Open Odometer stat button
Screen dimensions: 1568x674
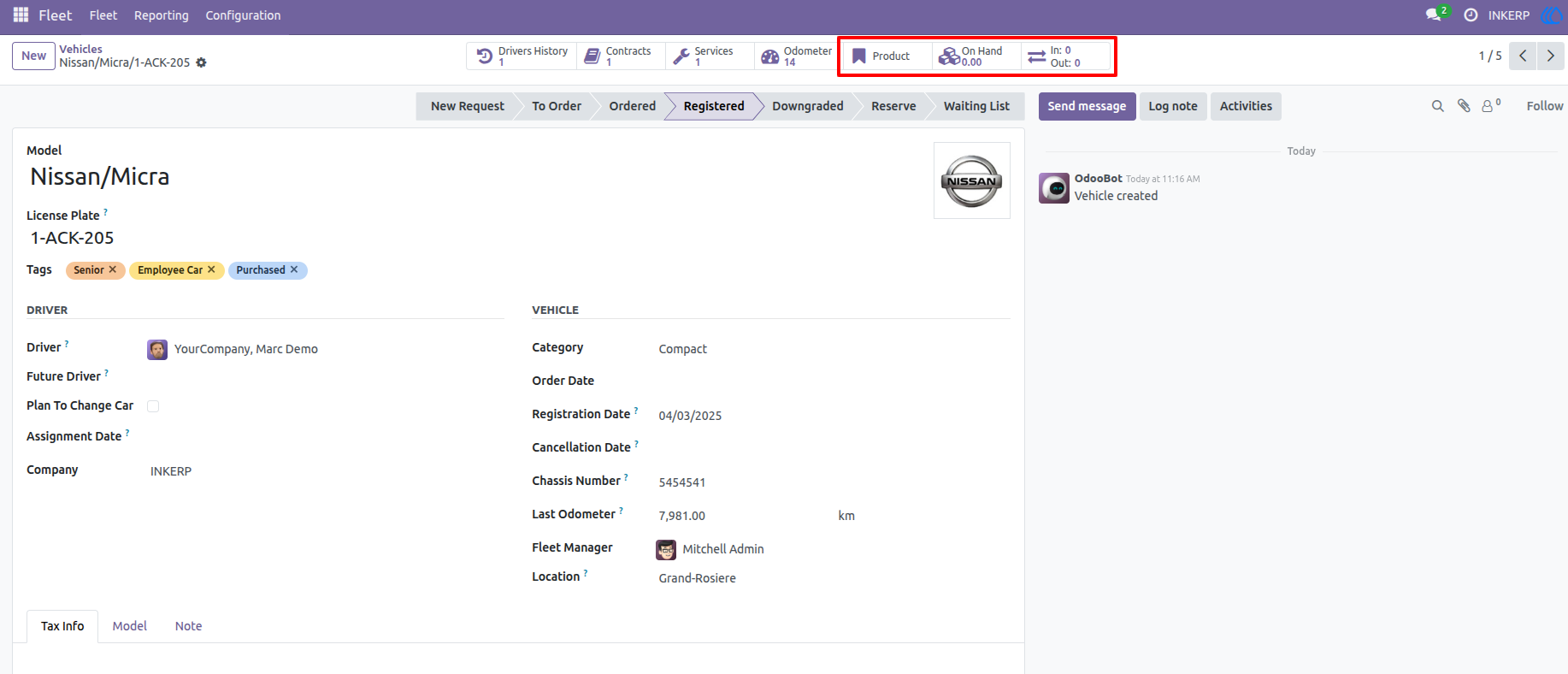(x=796, y=56)
